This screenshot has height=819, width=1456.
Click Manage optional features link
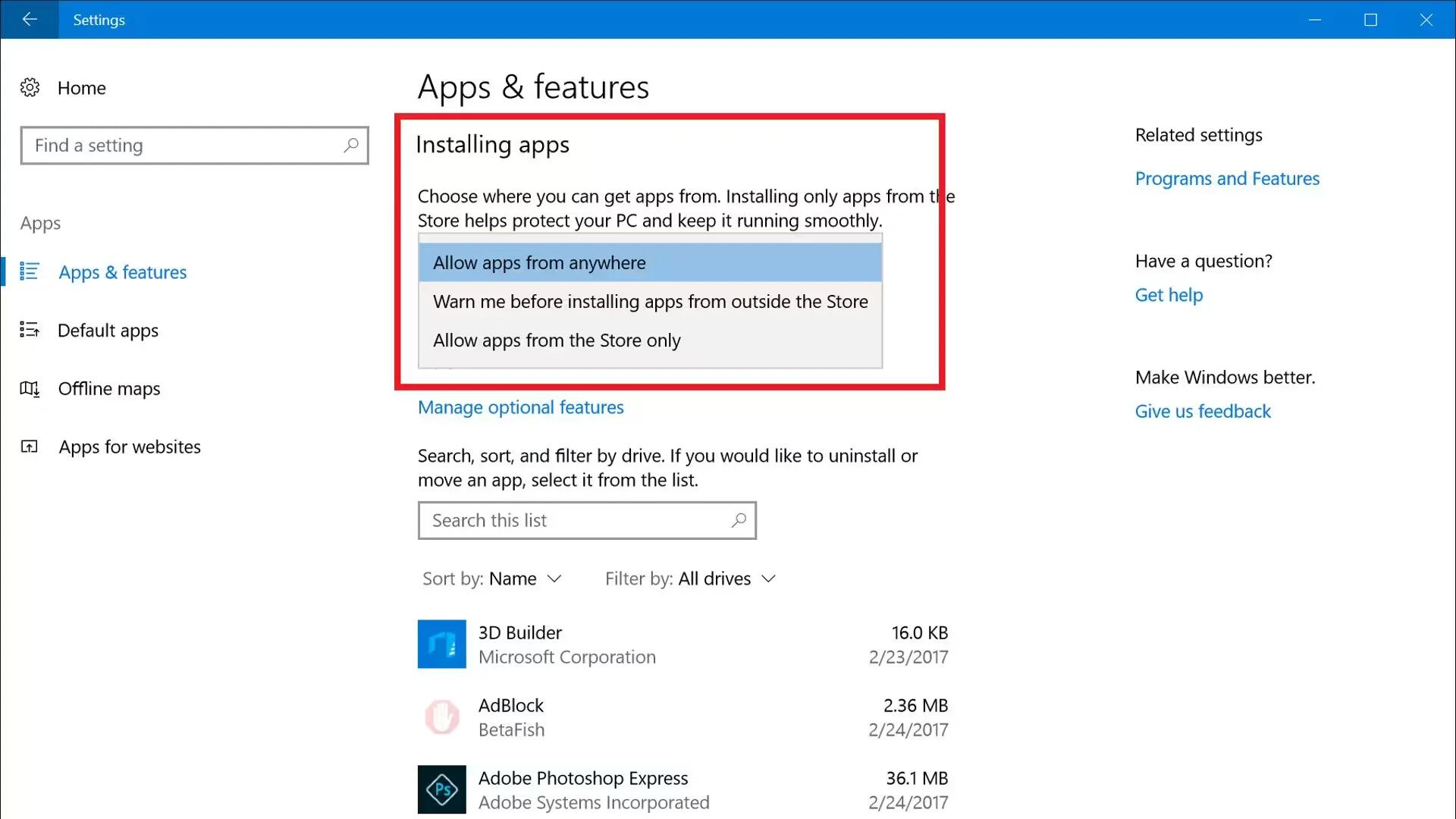521,407
